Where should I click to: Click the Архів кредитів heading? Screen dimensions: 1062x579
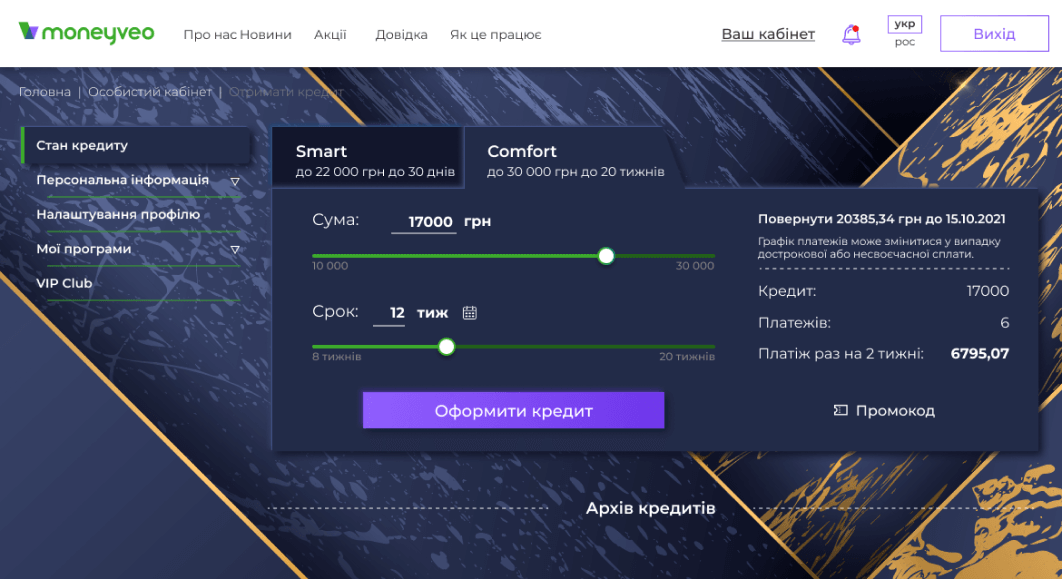pyautogui.click(x=650, y=508)
